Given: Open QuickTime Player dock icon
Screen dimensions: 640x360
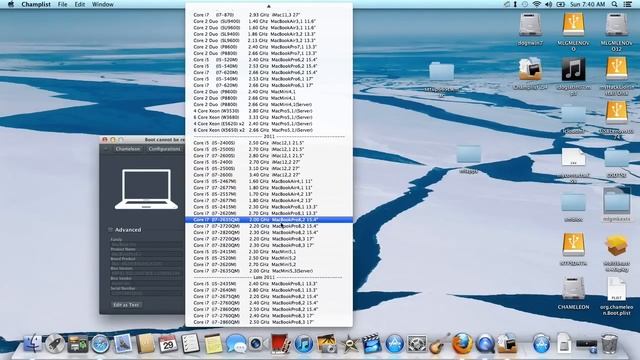Looking at the screenshot, I should 485,344.
